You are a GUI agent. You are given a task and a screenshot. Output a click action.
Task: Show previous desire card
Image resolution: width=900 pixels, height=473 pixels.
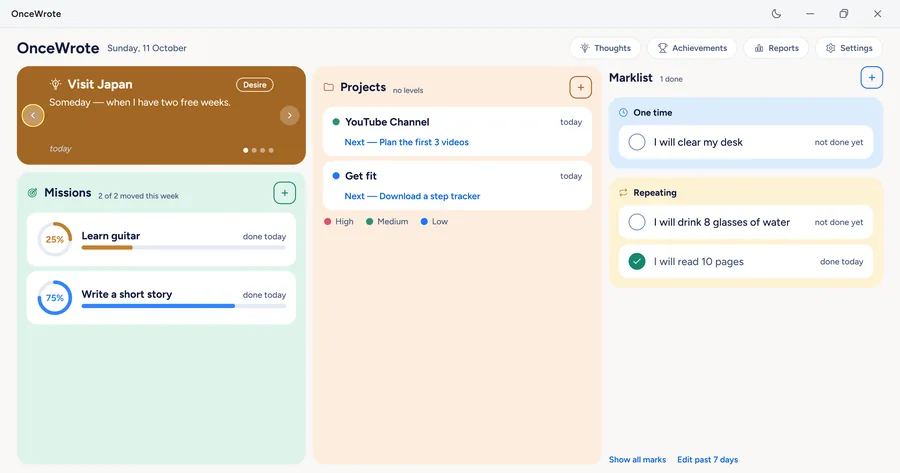coord(33,115)
